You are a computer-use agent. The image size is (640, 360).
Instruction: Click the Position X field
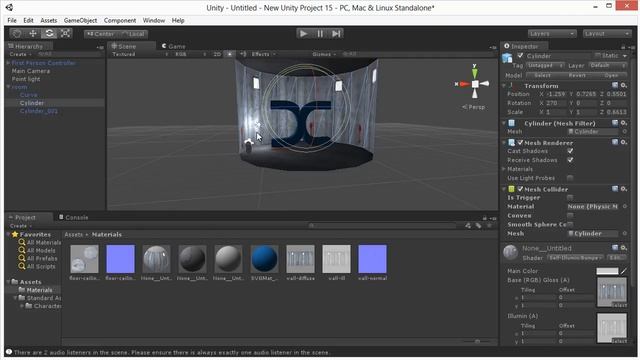(556, 94)
